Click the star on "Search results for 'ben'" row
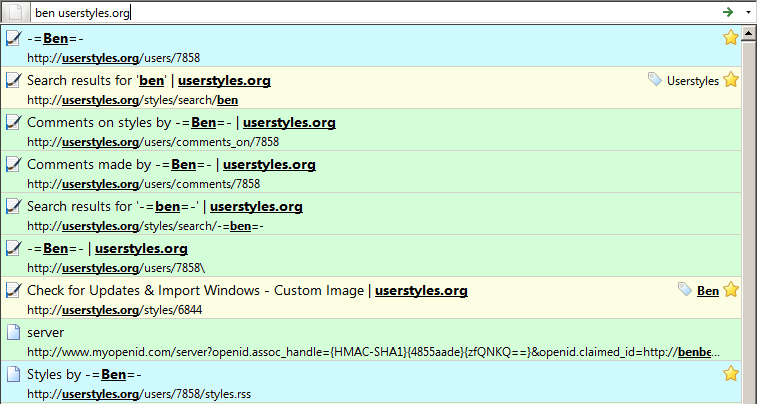 coord(731,79)
